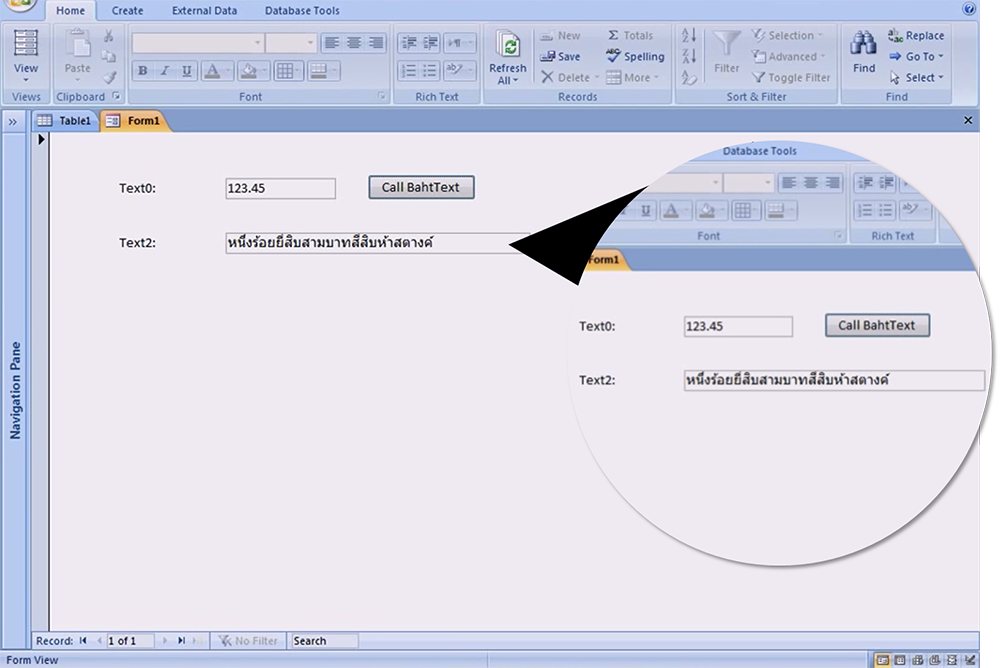Click the Find binoculars icon
The image size is (1000, 668).
863,45
